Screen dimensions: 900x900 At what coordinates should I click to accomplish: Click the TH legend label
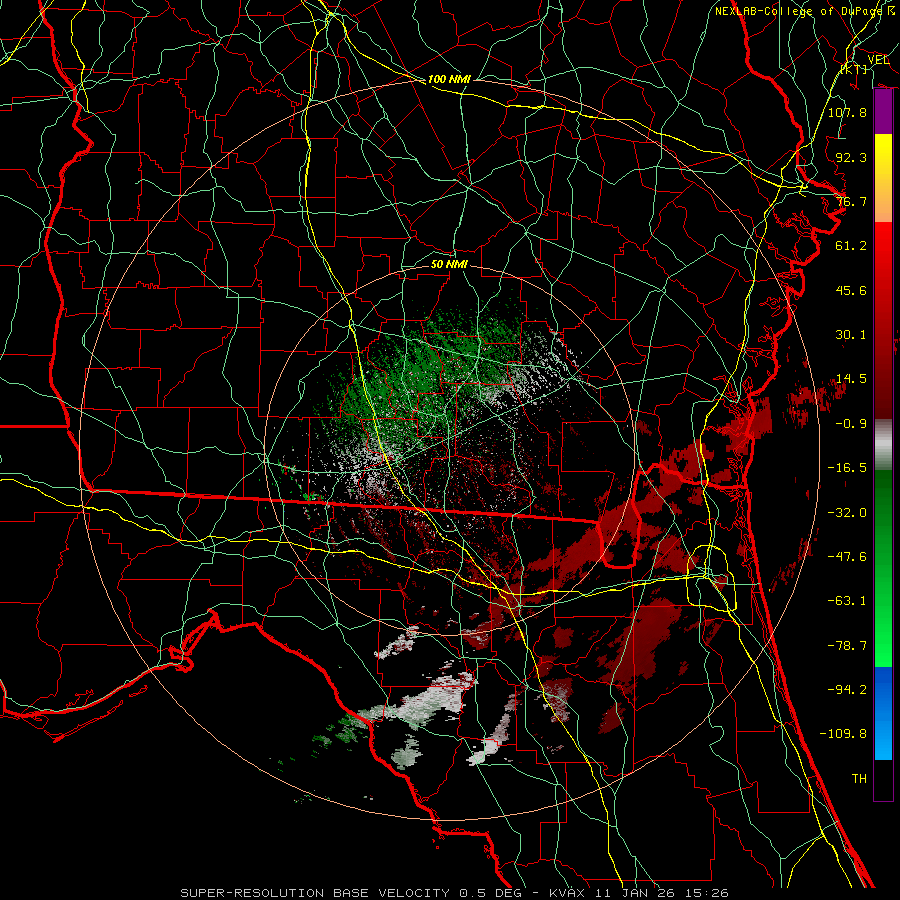[859, 779]
